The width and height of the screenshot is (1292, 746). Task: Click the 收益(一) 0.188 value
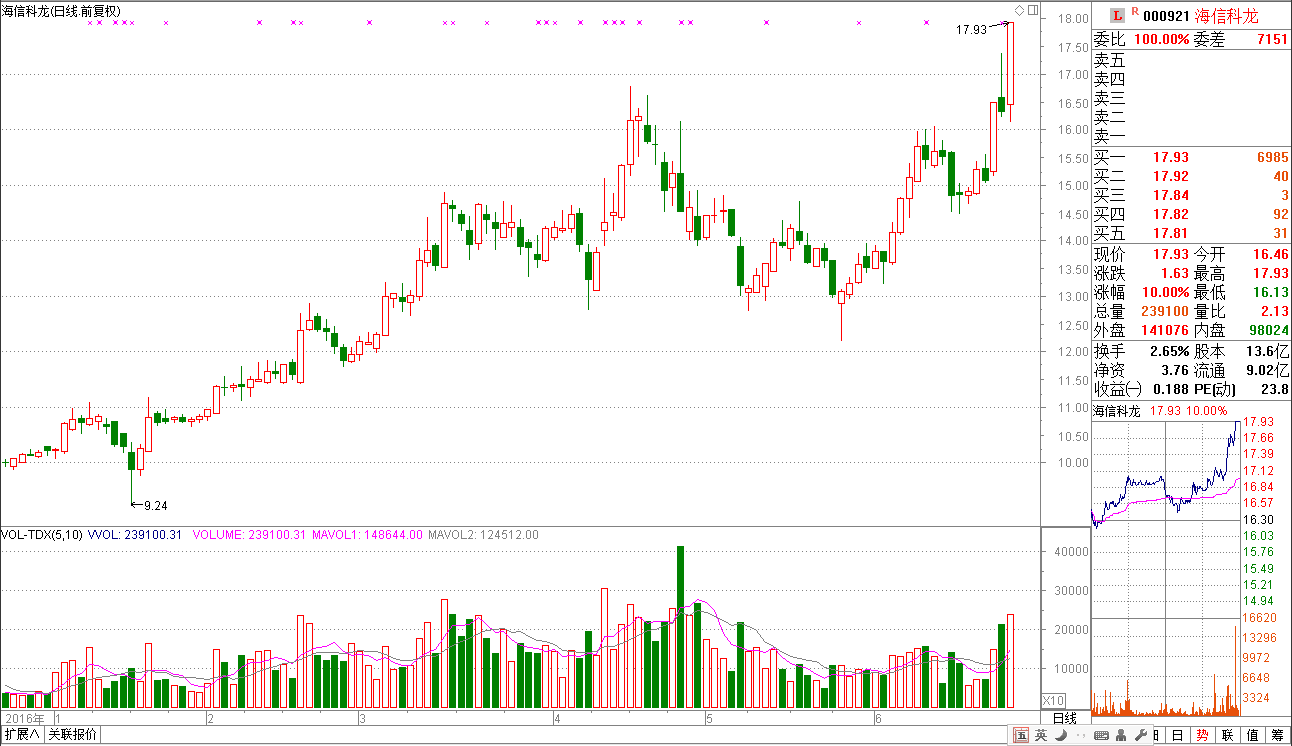pyautogui.click(x=1170, y=390)
